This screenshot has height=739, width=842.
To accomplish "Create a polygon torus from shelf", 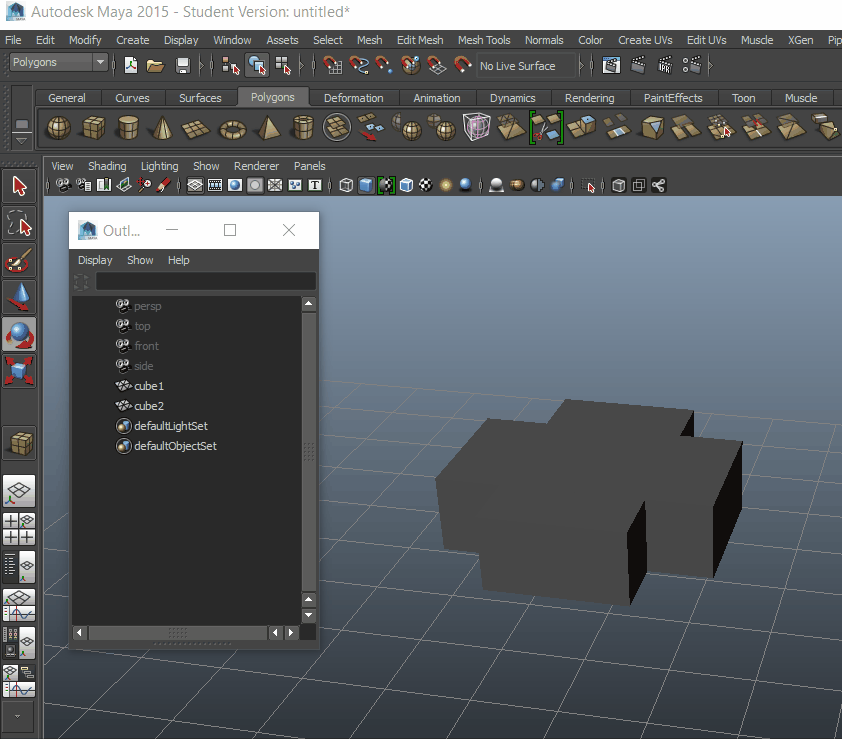I will [x=232, y=129].
